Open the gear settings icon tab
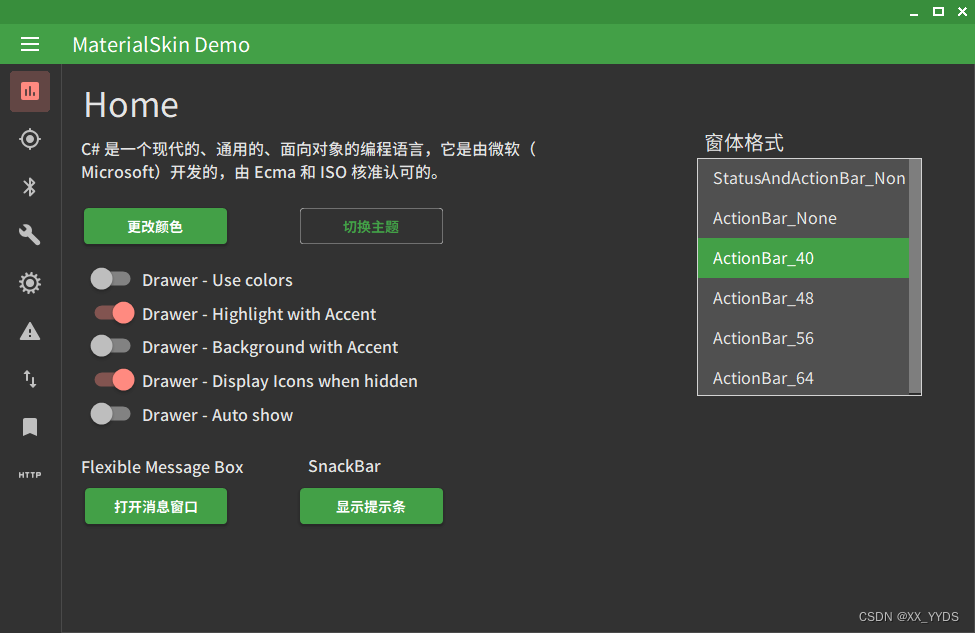This screenshot has width=975, height=633. point(30,283)
